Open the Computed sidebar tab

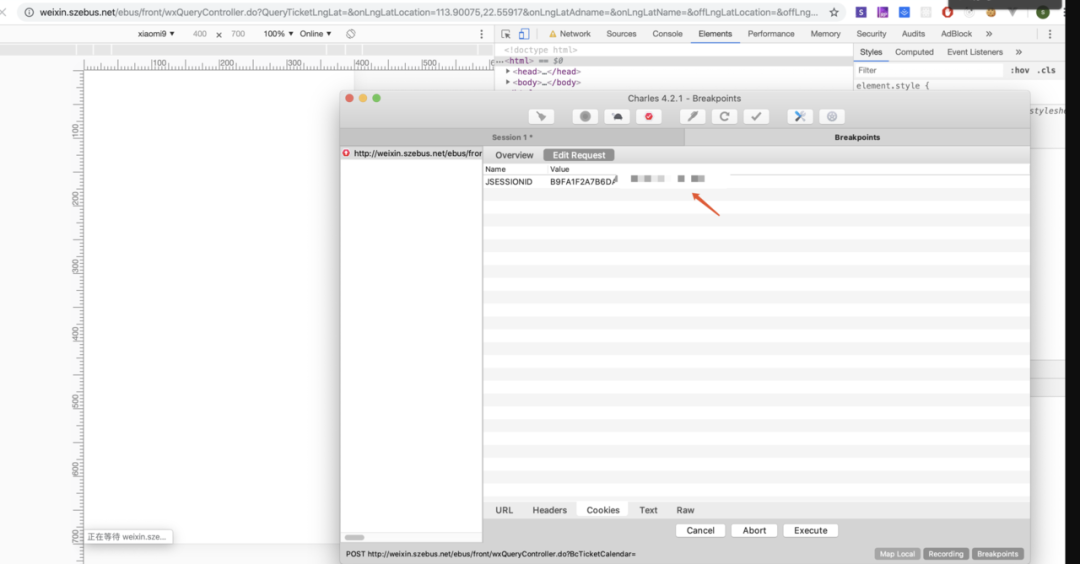914,52
